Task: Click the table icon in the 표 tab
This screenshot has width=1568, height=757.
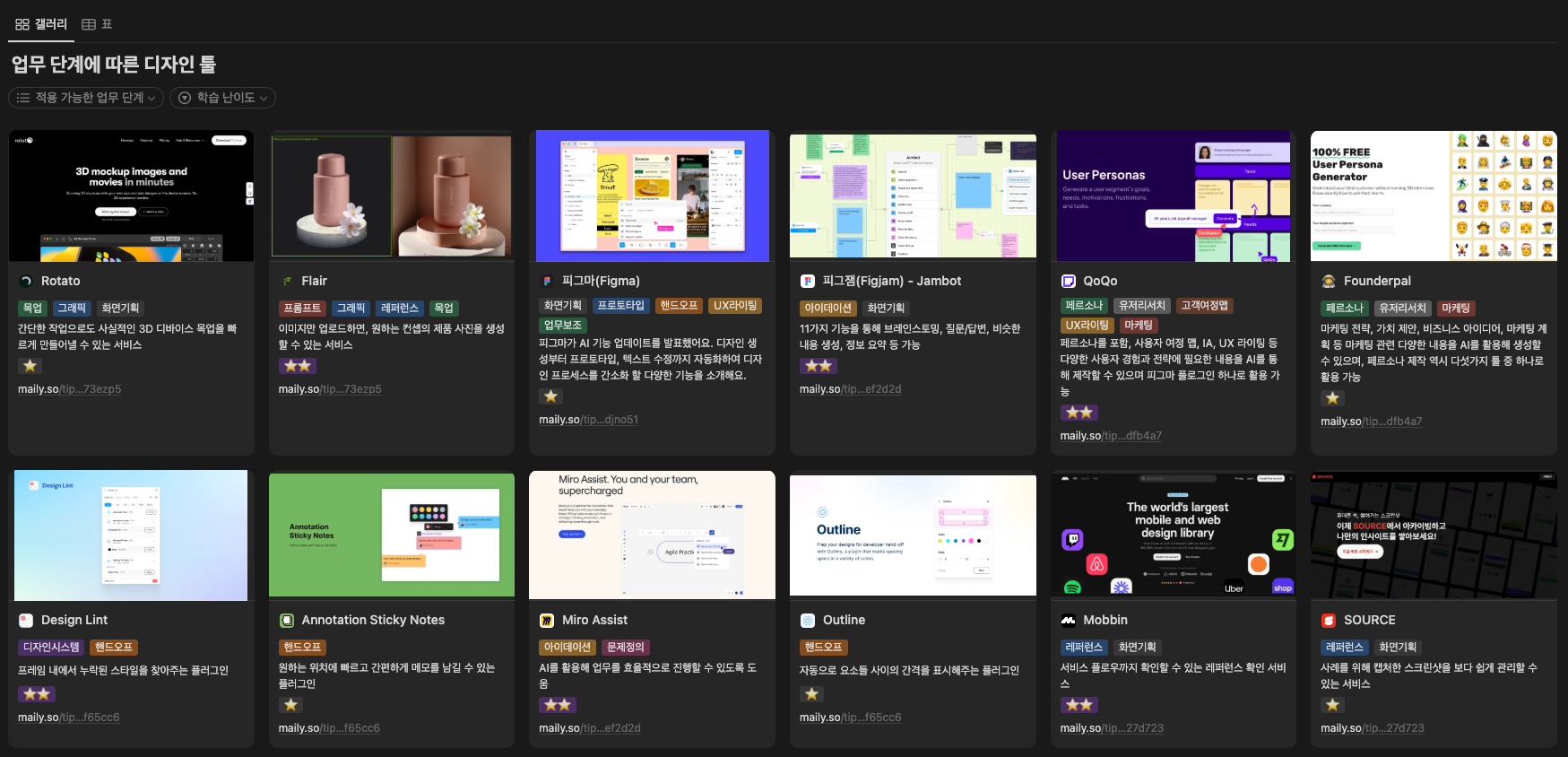Action: (x=89, y=24)
